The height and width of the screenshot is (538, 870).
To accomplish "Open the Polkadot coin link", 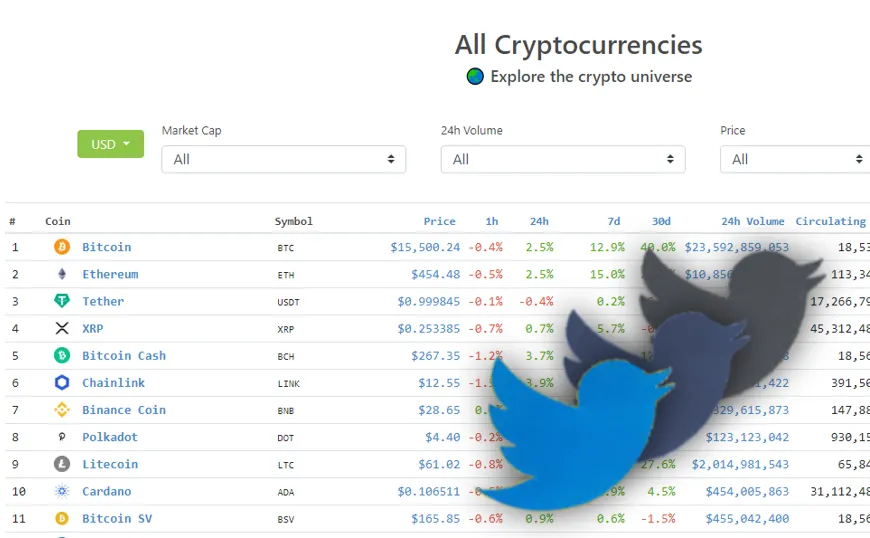I will 110,437.
